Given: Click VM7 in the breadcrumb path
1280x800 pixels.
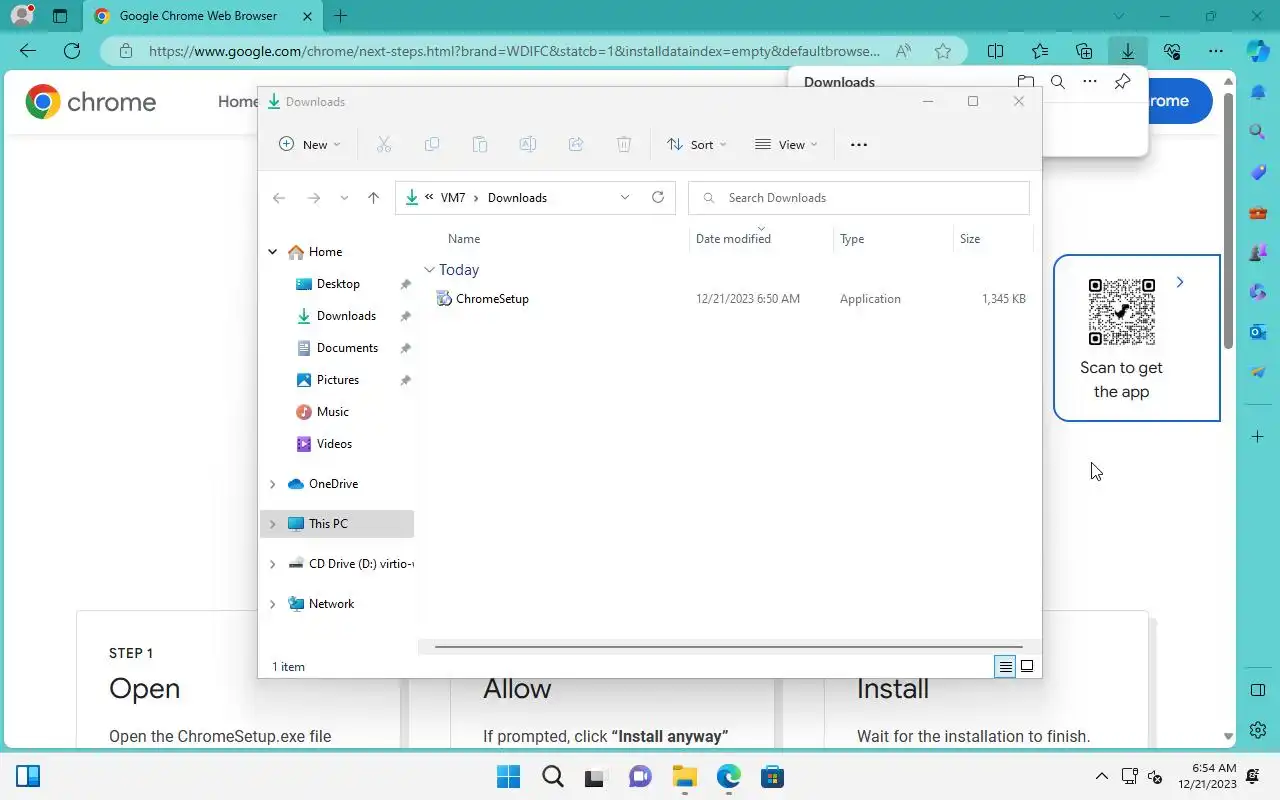Looking at the screenshot, I should 453,198.
